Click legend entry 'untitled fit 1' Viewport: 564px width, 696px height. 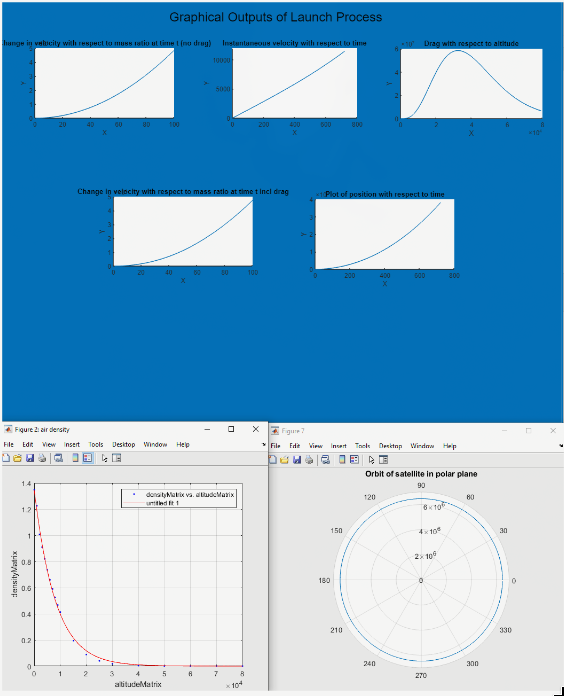pyautogui.click(x=162, y=503)
